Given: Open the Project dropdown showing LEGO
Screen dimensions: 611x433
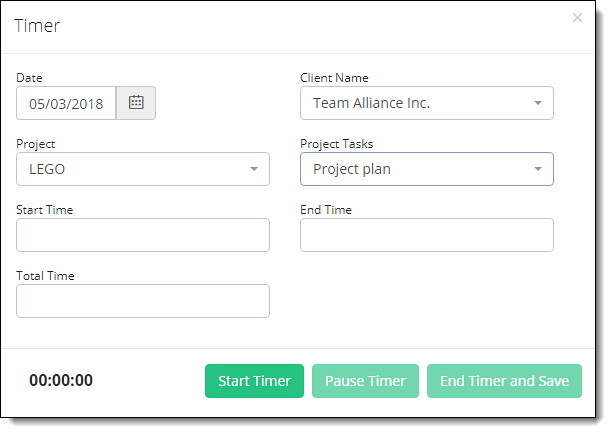Looking at the screenshot, I should coord(143,169).
